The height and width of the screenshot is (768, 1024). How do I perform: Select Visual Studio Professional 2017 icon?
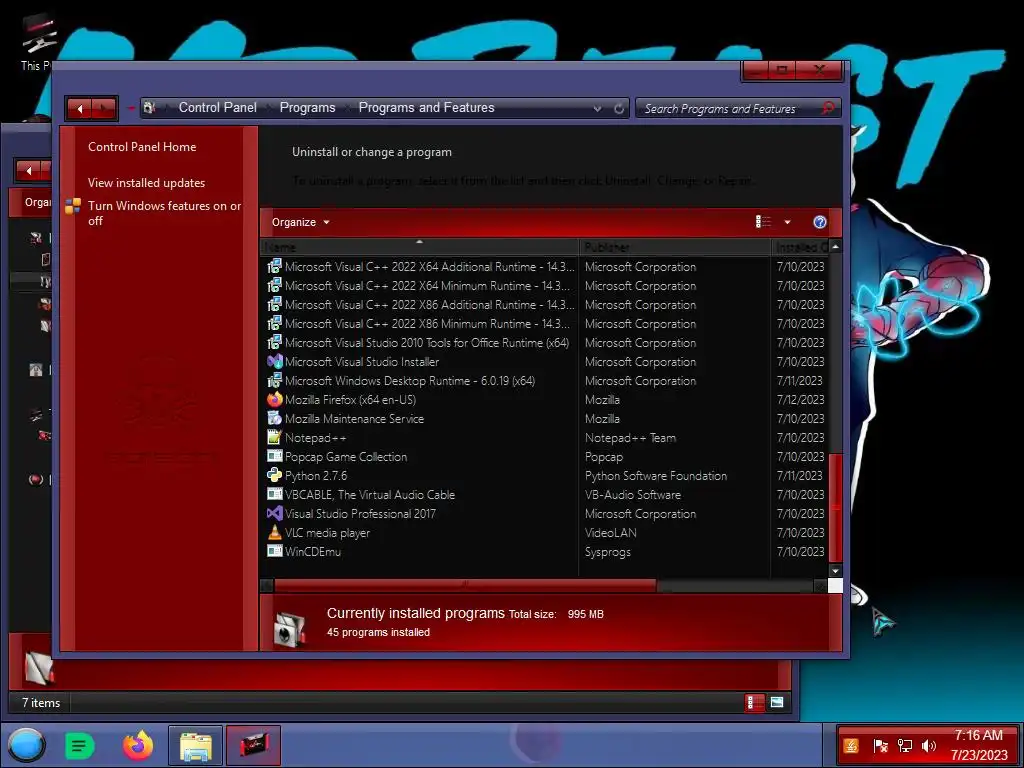[x=275, y=513]
